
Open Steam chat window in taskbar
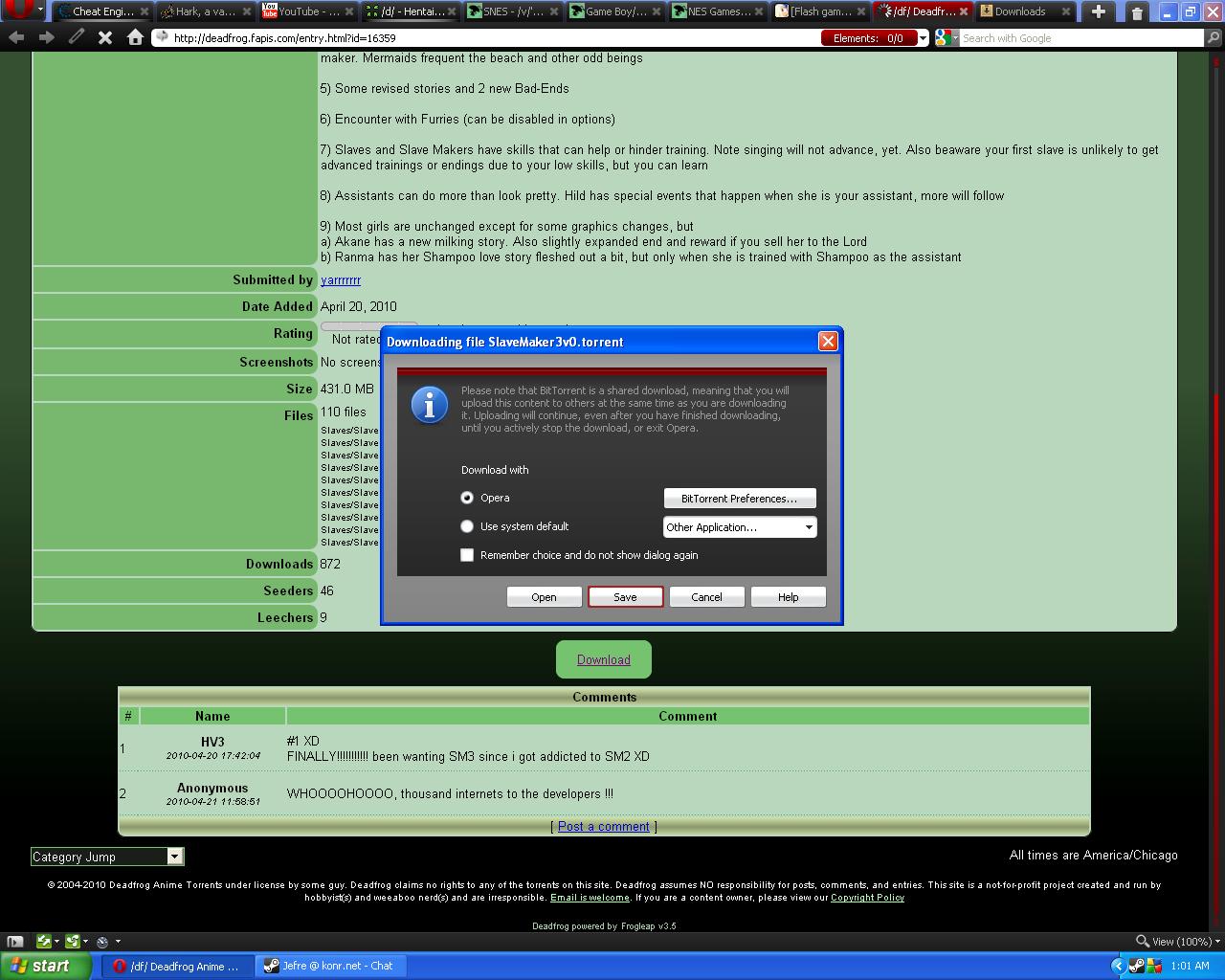327,966
